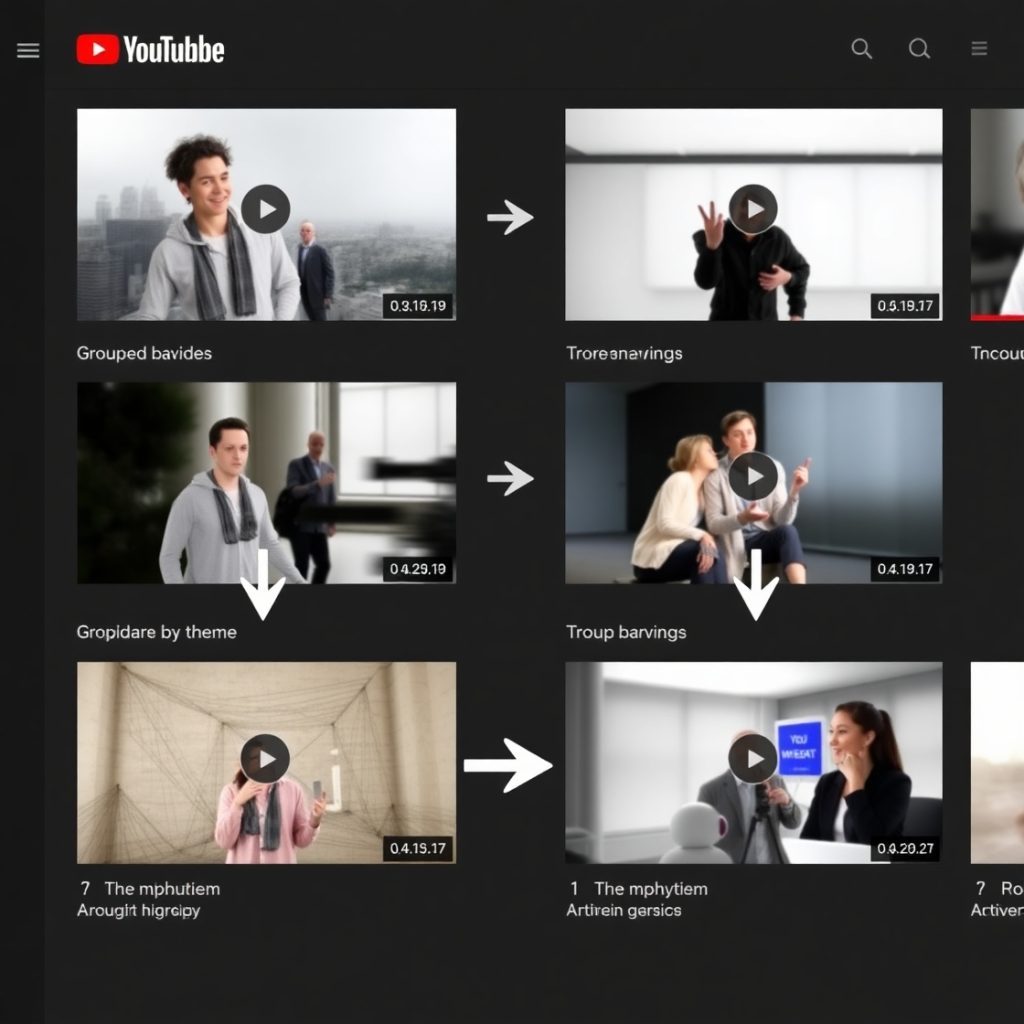This screenshot has height=1024, width=1024.
Task: Click the play icon on the Troup barvings thumbnail
Action: (x=753, y=478)
